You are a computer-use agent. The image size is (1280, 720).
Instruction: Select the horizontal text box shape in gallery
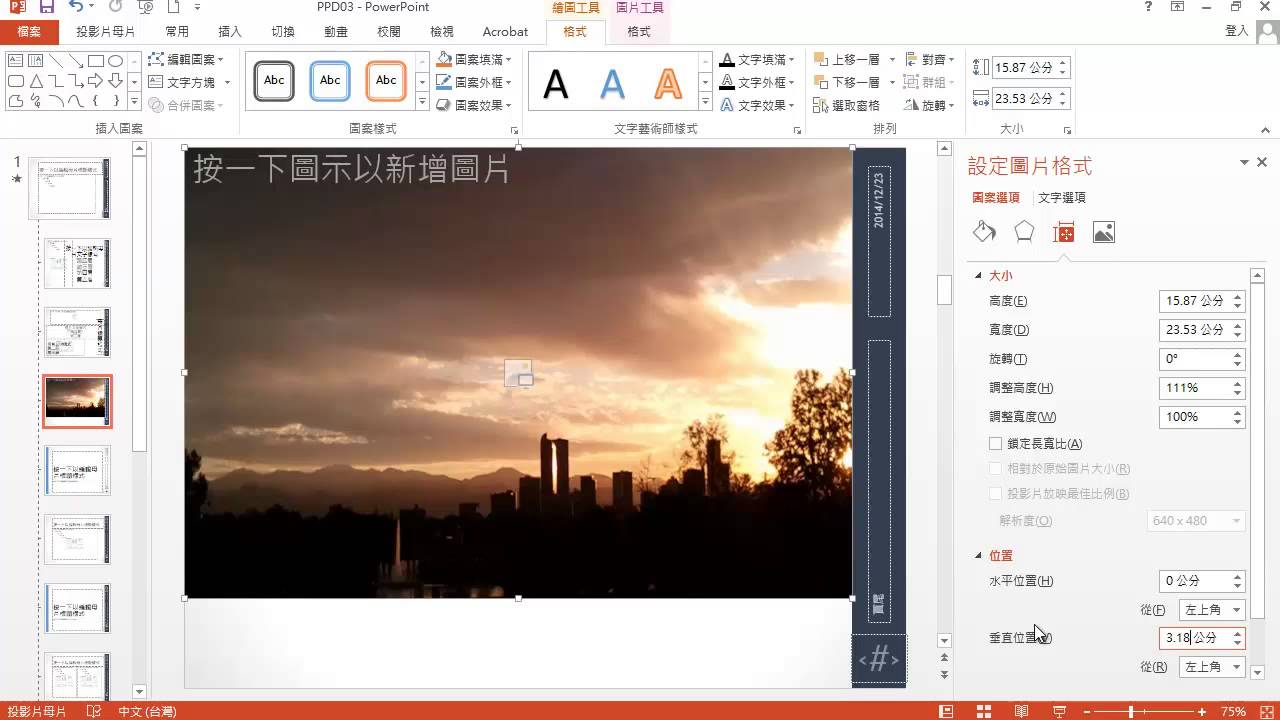point(16,60)
